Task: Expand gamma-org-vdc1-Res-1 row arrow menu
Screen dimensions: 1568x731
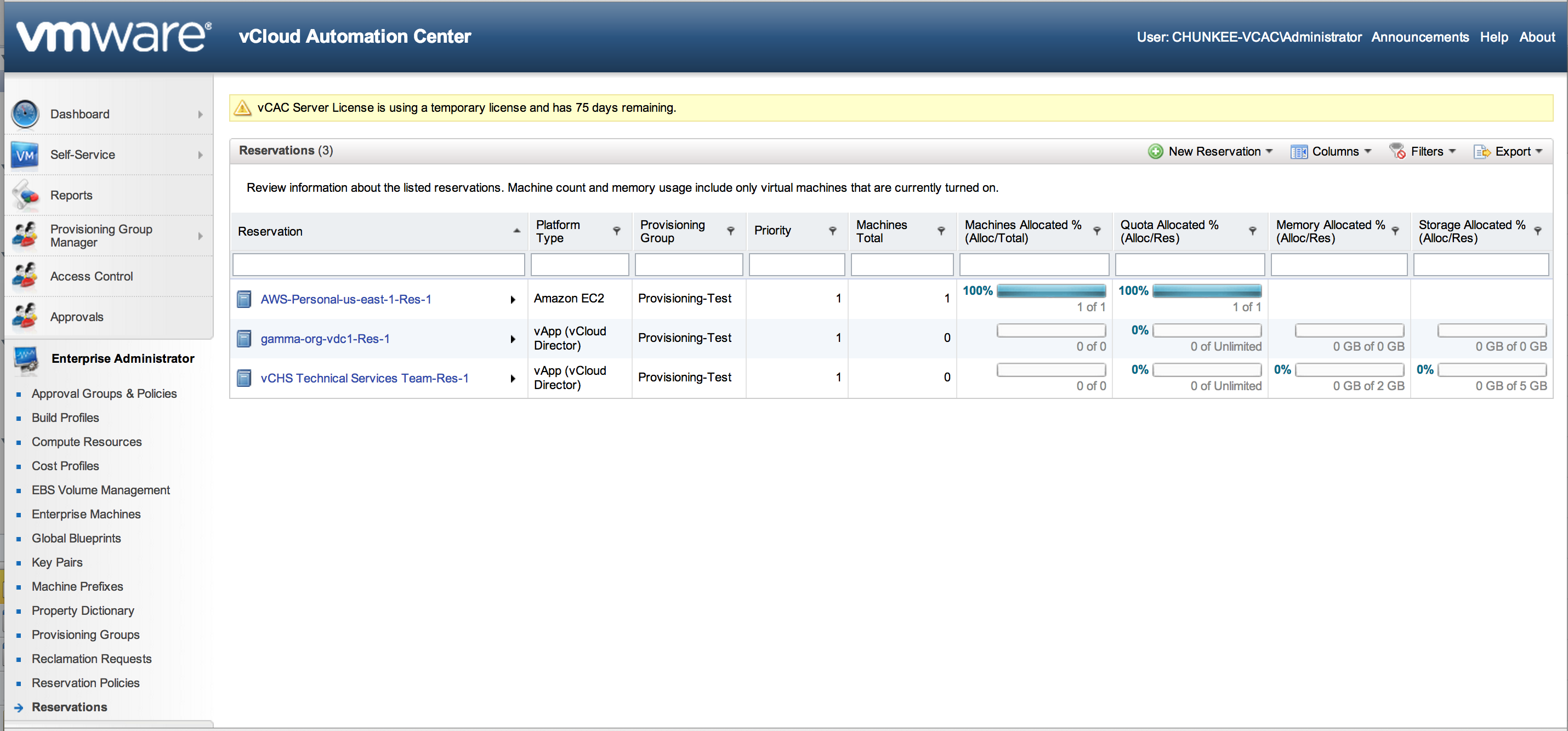Action: tap(513, 339)
